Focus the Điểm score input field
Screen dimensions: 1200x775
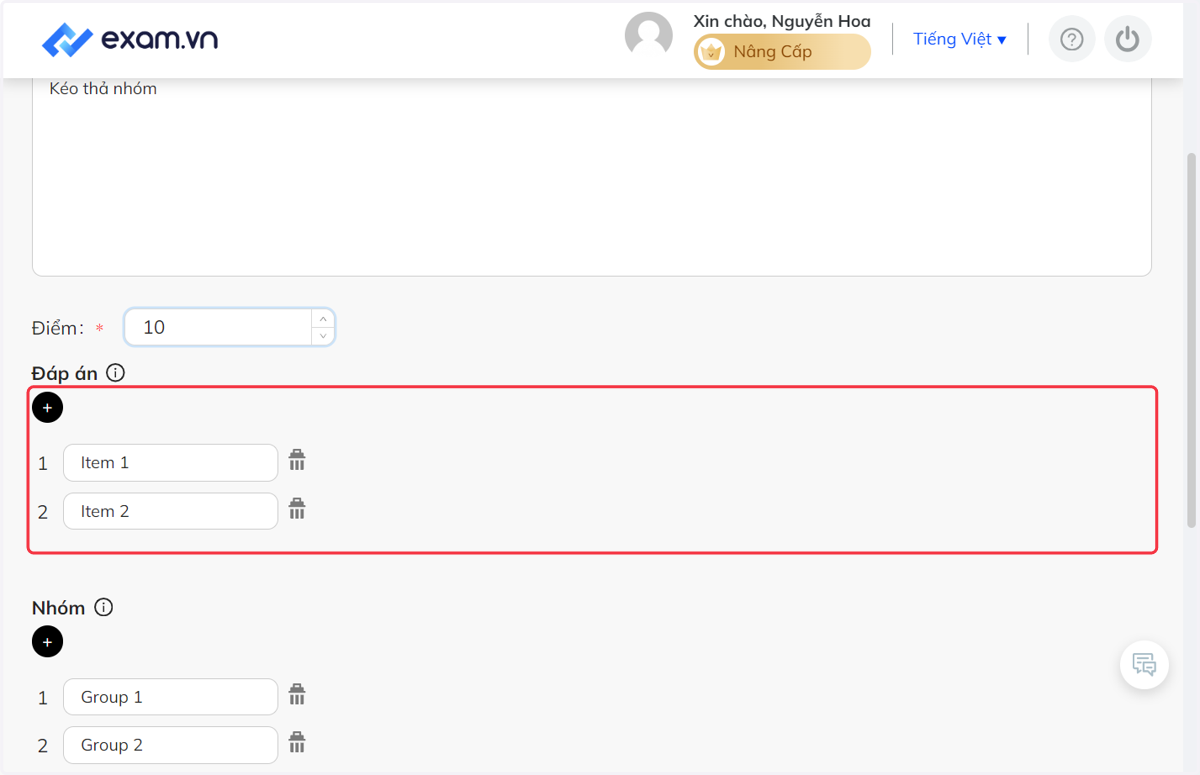pyautogui.click(x=218, y=327)
